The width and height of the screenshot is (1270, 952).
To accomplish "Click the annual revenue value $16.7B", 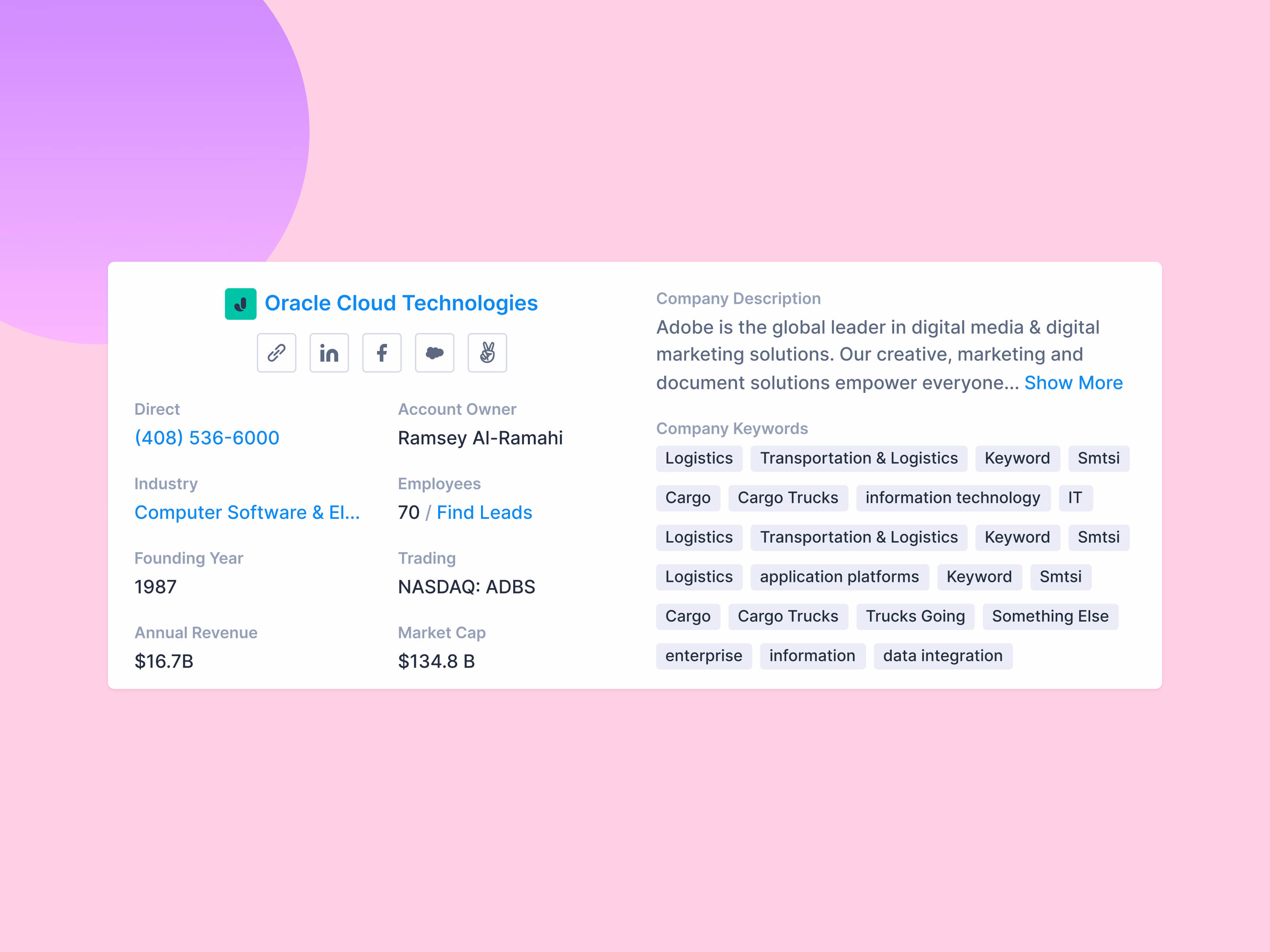I will (164, 661).
